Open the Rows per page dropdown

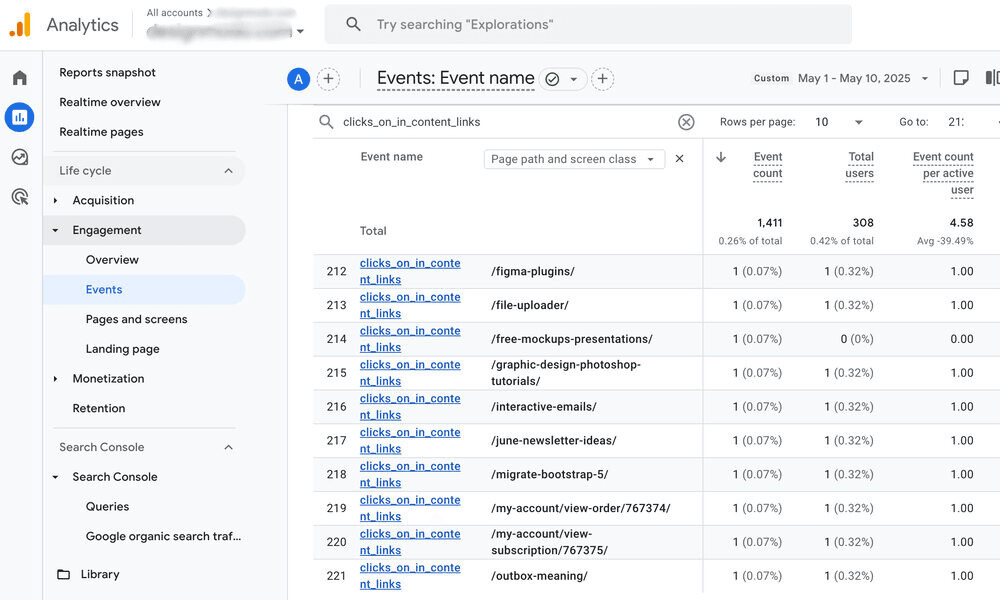click(838, 122)
